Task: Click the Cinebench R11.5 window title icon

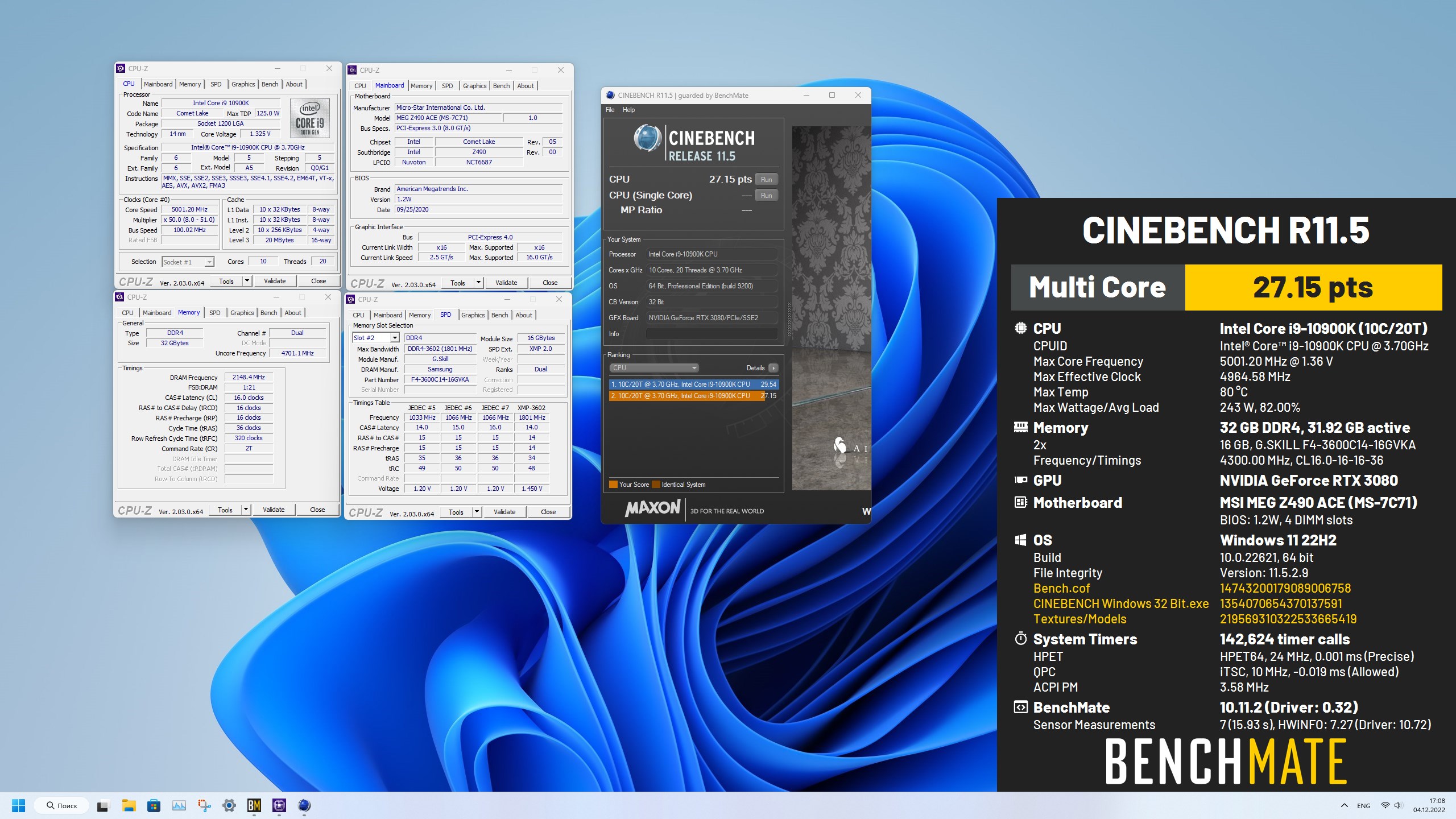Action: click(610, 95)
